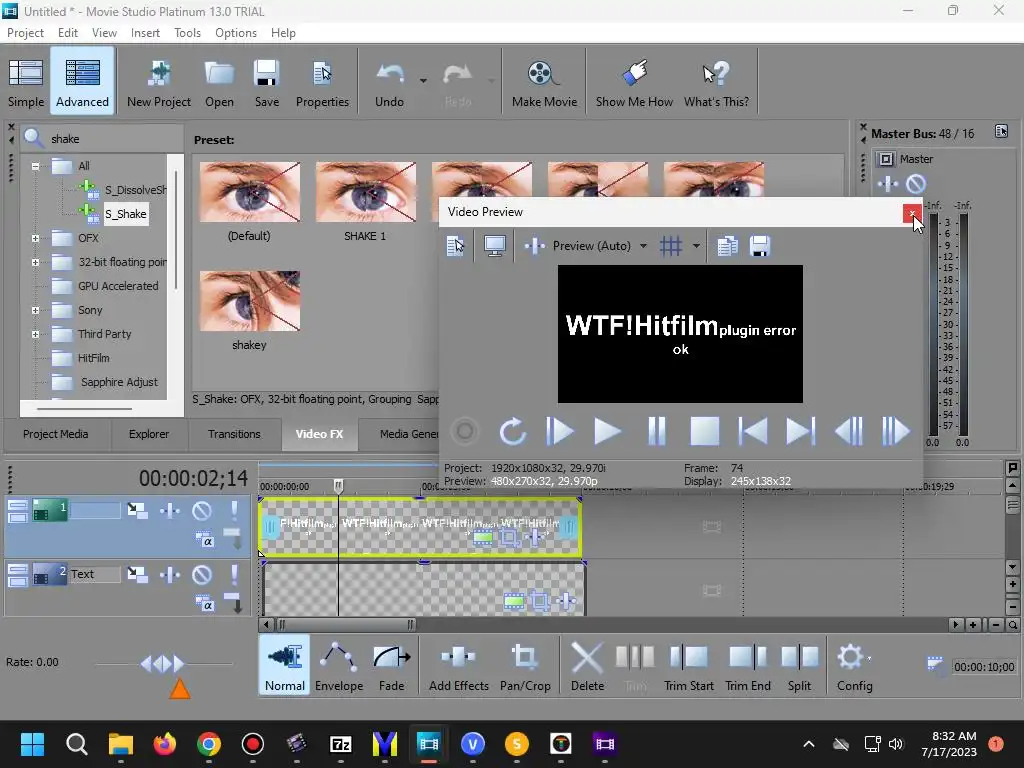1024x768 pixels.
Task: Open Movie Studio from Windows taskbar
Action: click(428, 744)
